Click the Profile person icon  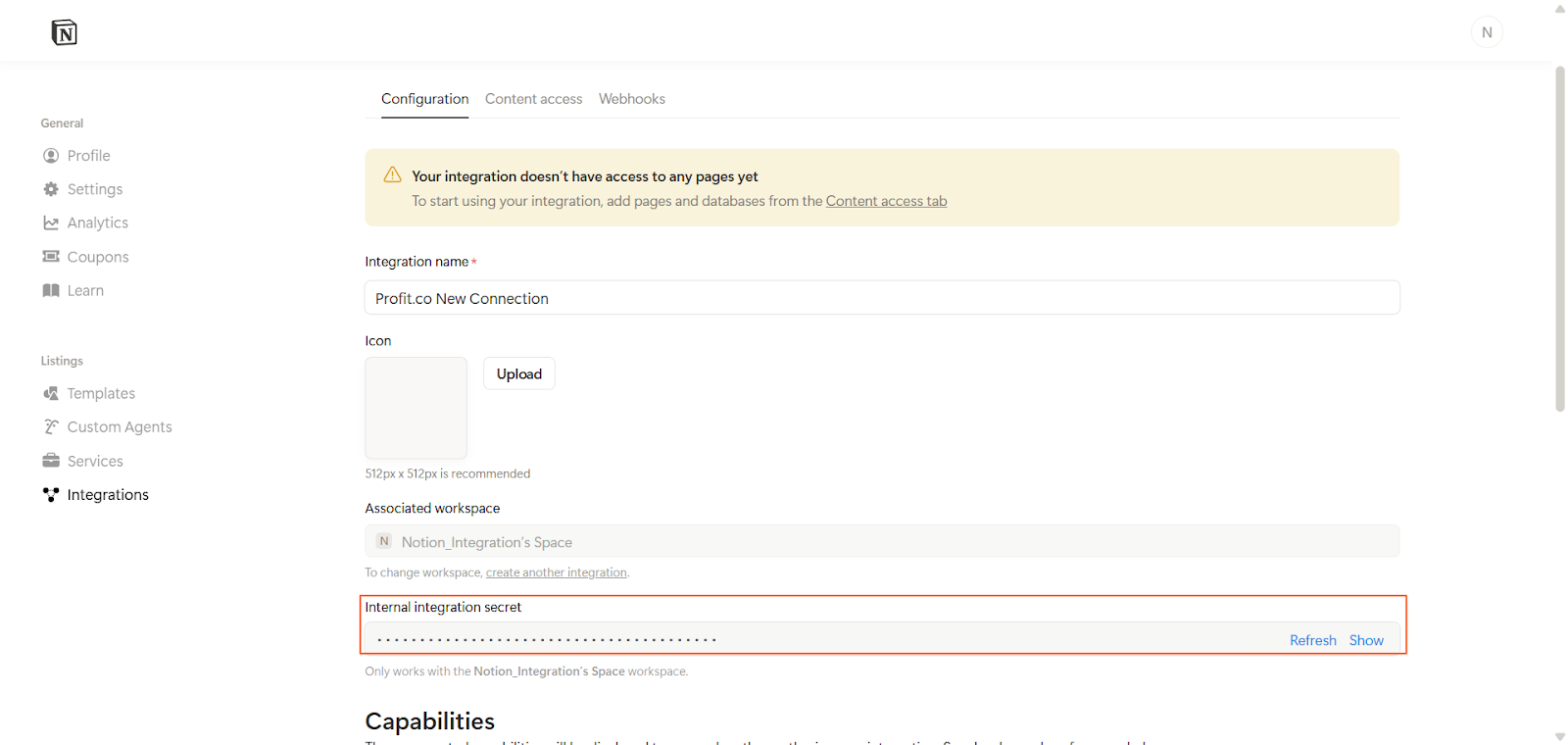click(51, 156)
